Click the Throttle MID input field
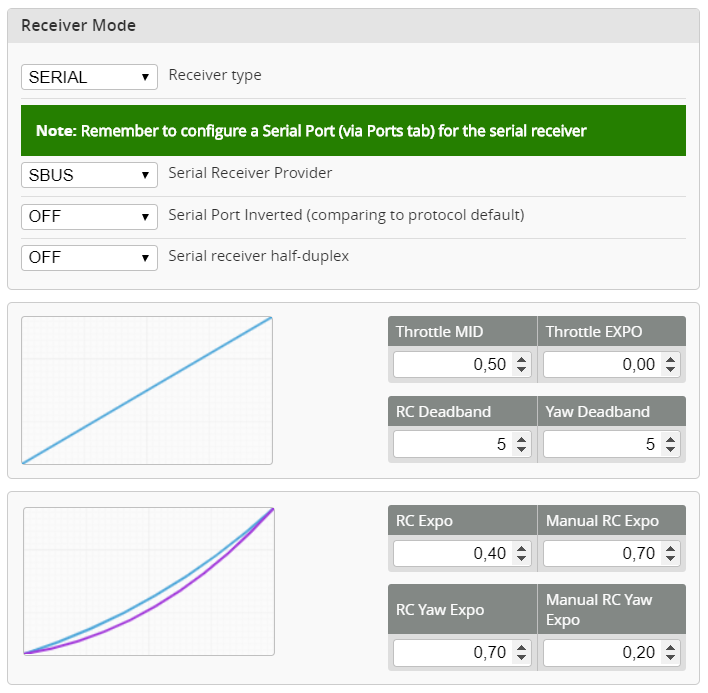The width and height of the screenshot is (708, 693). click(x=452, y=365)
